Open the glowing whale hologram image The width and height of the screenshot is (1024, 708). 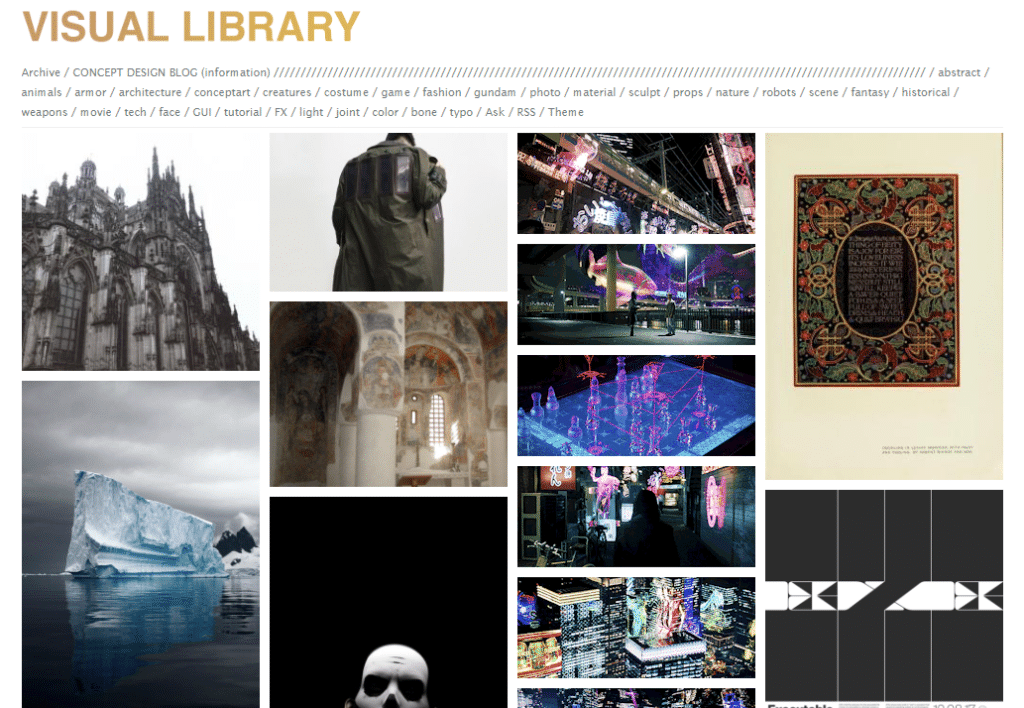636,295
